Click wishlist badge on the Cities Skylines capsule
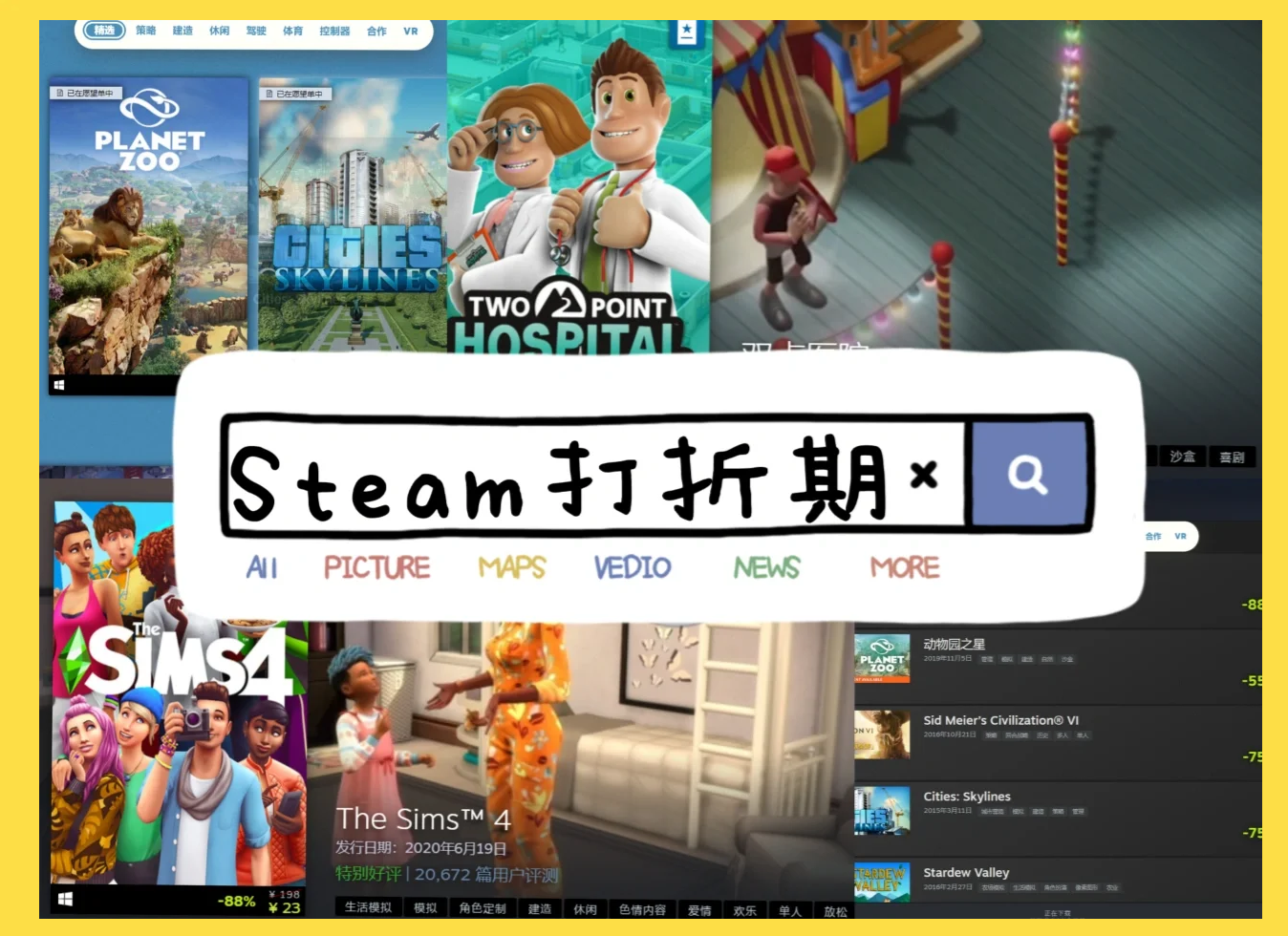 pos(295,94)
